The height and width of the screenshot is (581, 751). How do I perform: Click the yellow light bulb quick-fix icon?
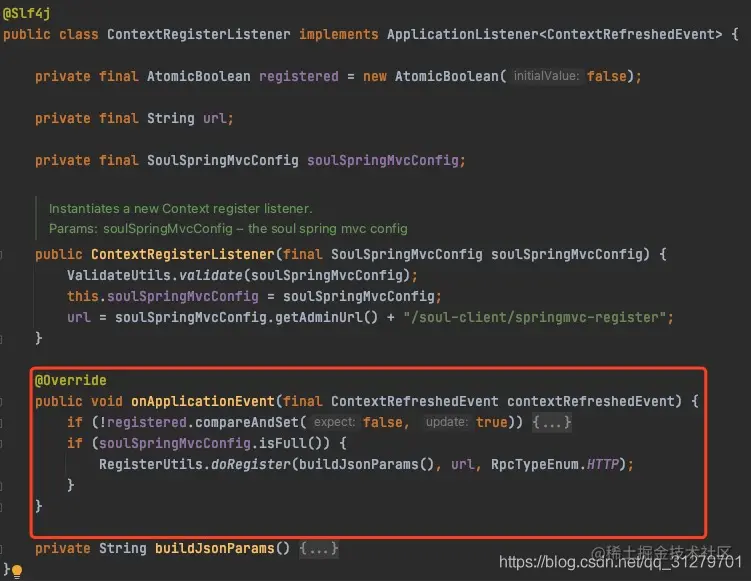(x=17, y=571)
